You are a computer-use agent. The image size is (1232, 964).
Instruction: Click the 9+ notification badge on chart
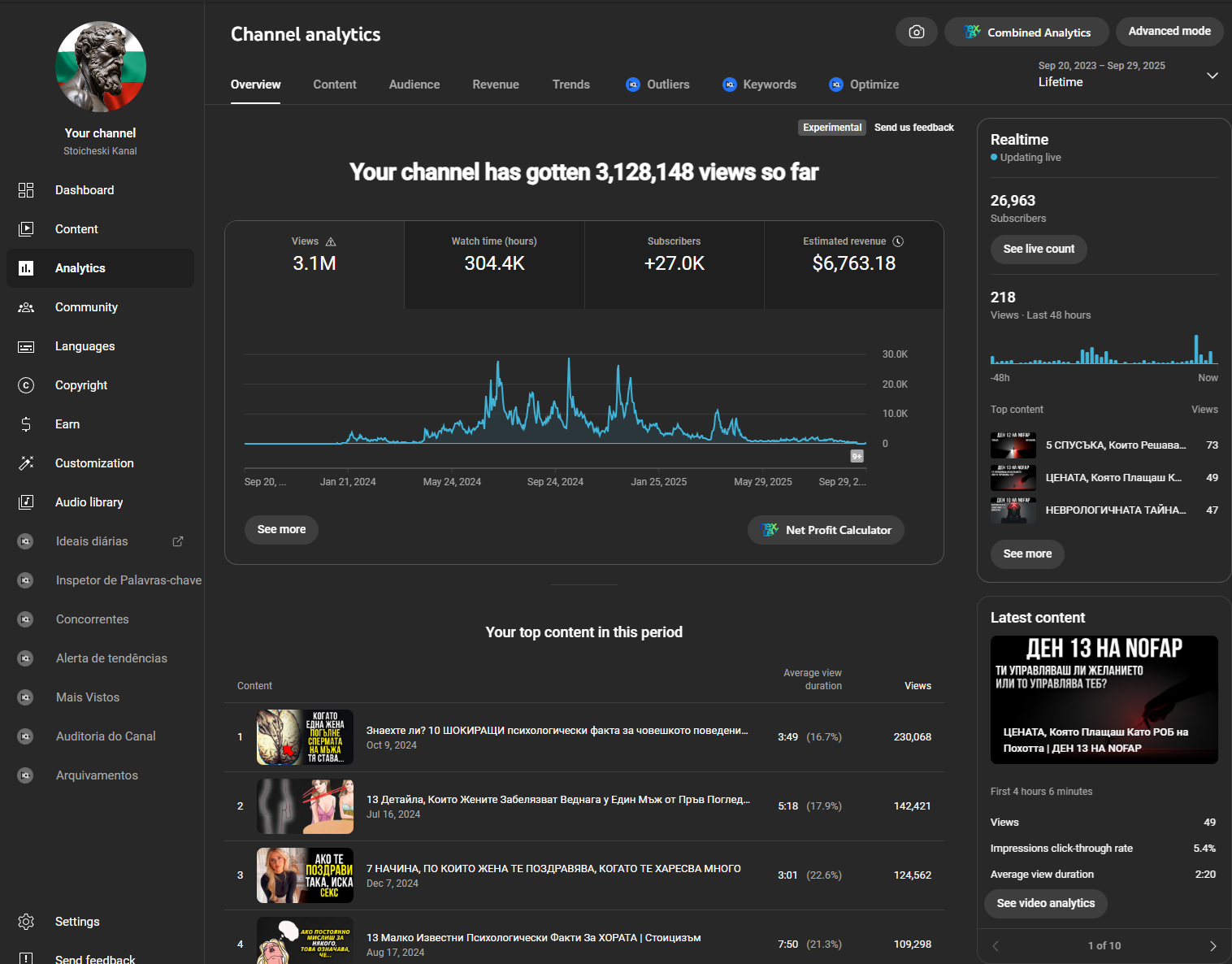coord(857,456)
